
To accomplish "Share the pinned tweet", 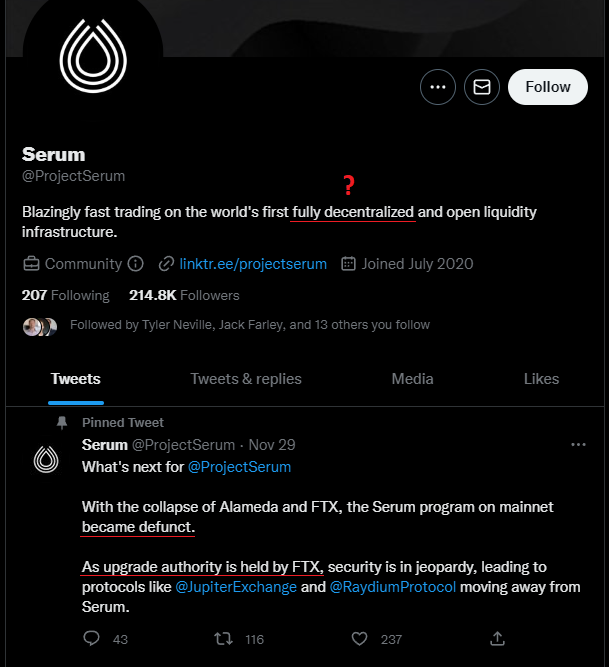I will 497,638.
